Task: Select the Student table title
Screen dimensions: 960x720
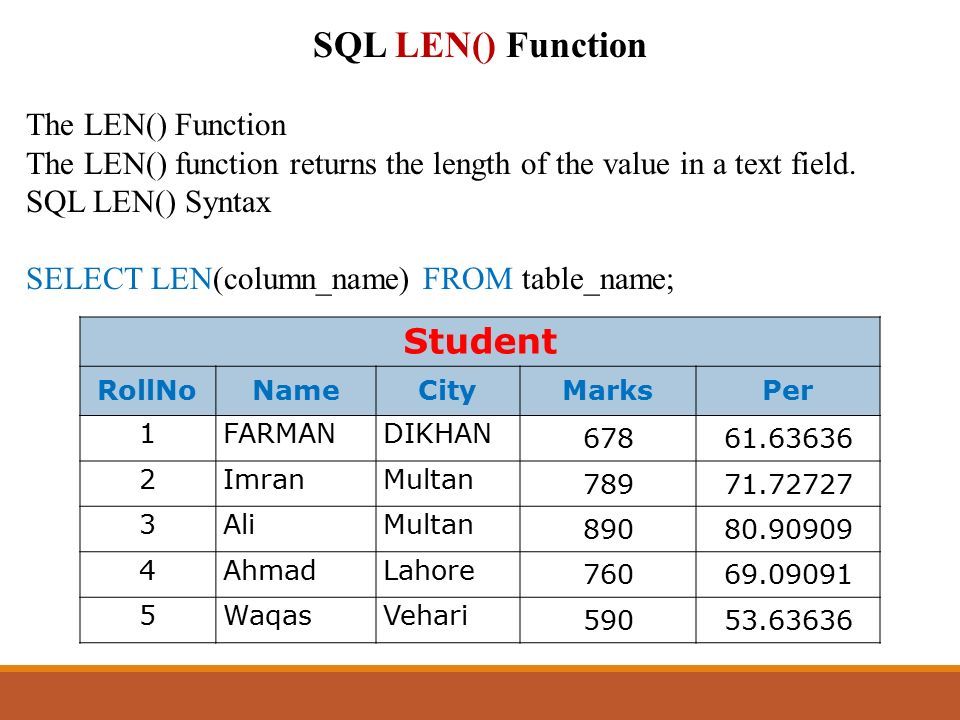Action: (480, 342)
